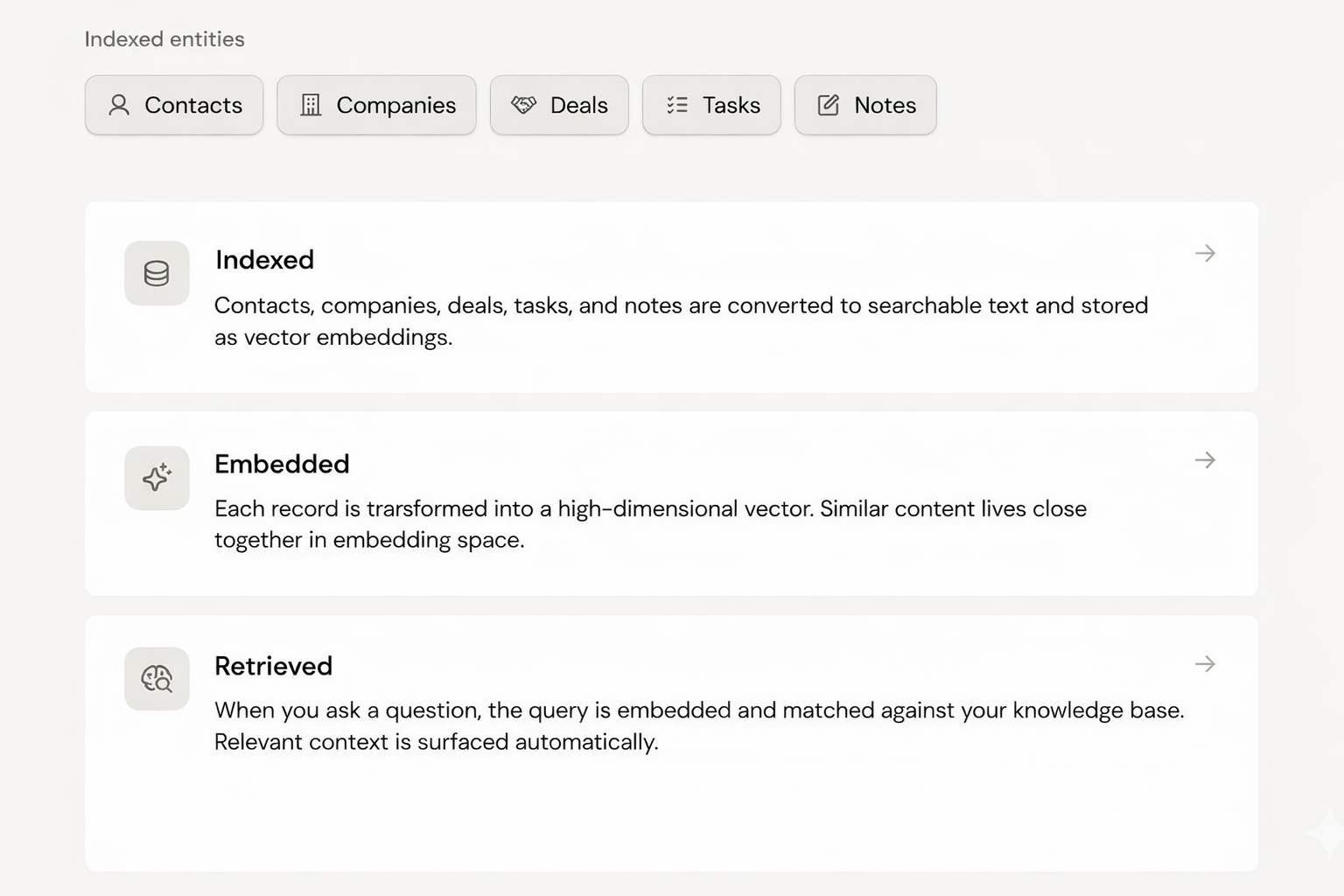The width and height of the screenshot is (1344, 896).
Task: Click the building icon in the Companies chip
Action: pos(311,105)
